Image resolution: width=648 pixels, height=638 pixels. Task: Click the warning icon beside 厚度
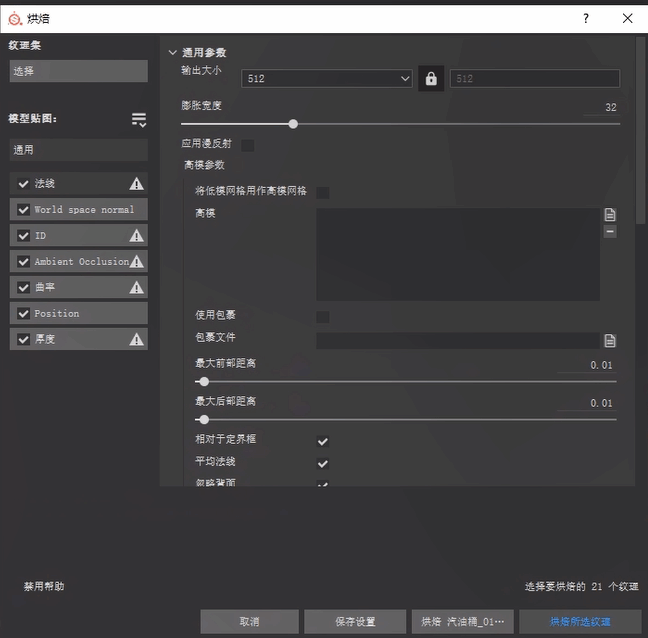(136, 340)
